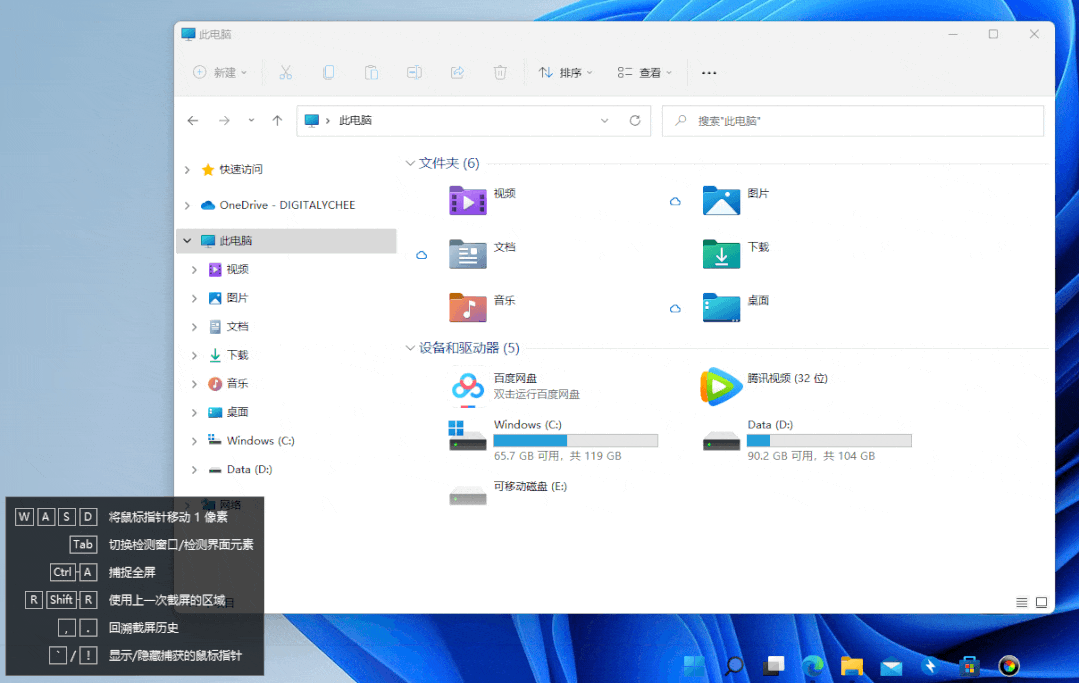Open the 下载 folder in main pane
Image resolution: width=1079 pixels, height=683 pixels.
click(721, 254)
